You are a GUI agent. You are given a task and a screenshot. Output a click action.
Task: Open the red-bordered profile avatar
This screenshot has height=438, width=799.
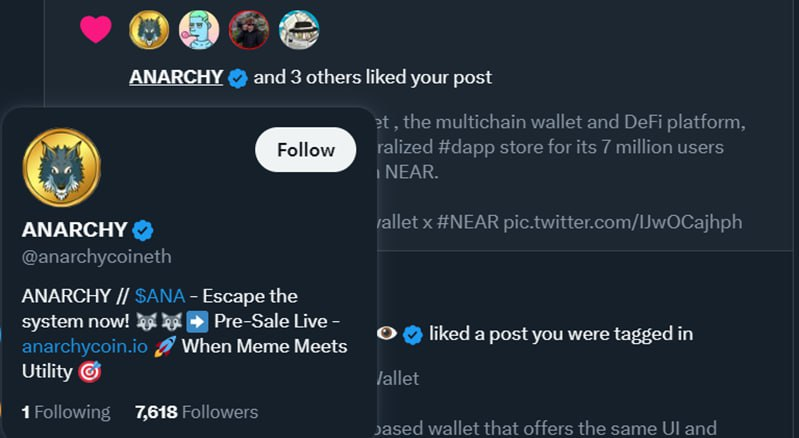pyautogui.click(x=249, y=30)
